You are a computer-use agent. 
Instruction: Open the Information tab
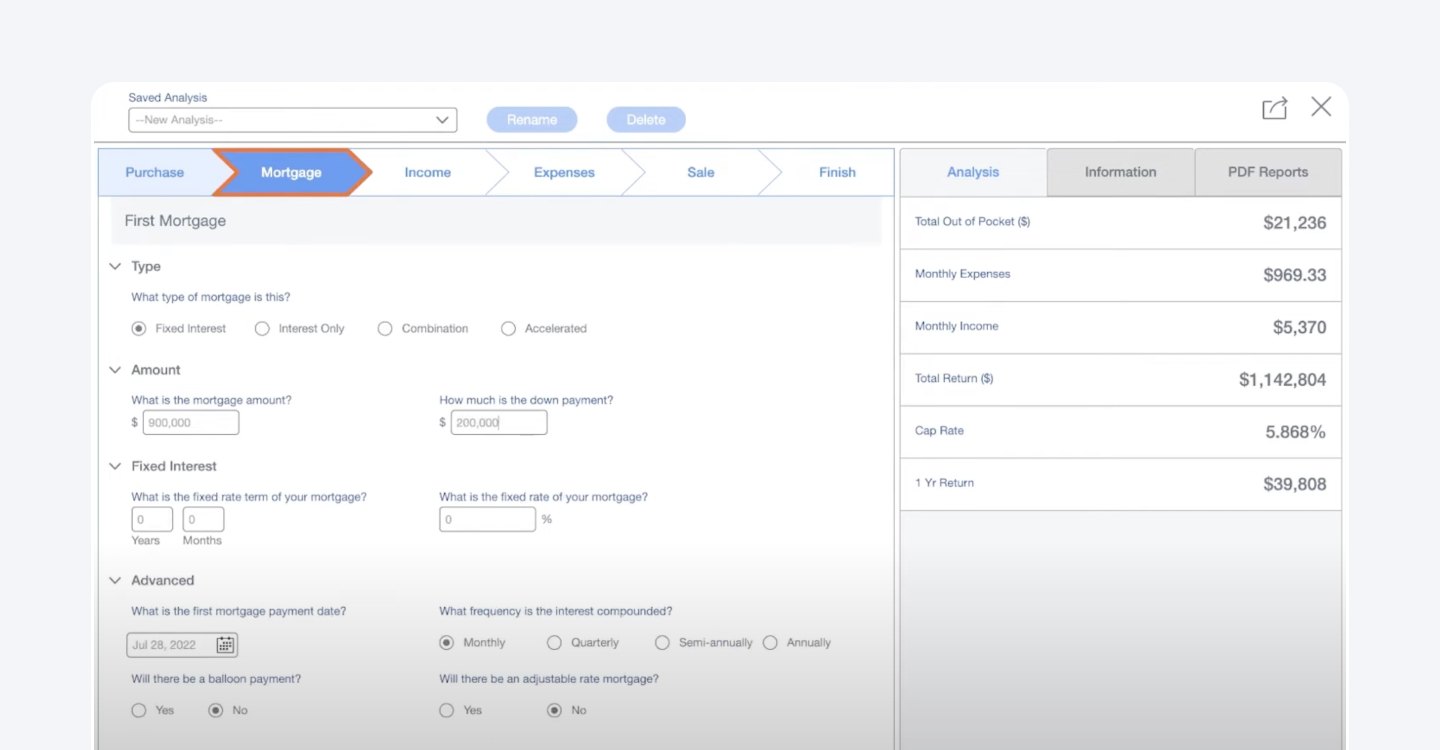pyautogui.click(x=1120, y=172)
